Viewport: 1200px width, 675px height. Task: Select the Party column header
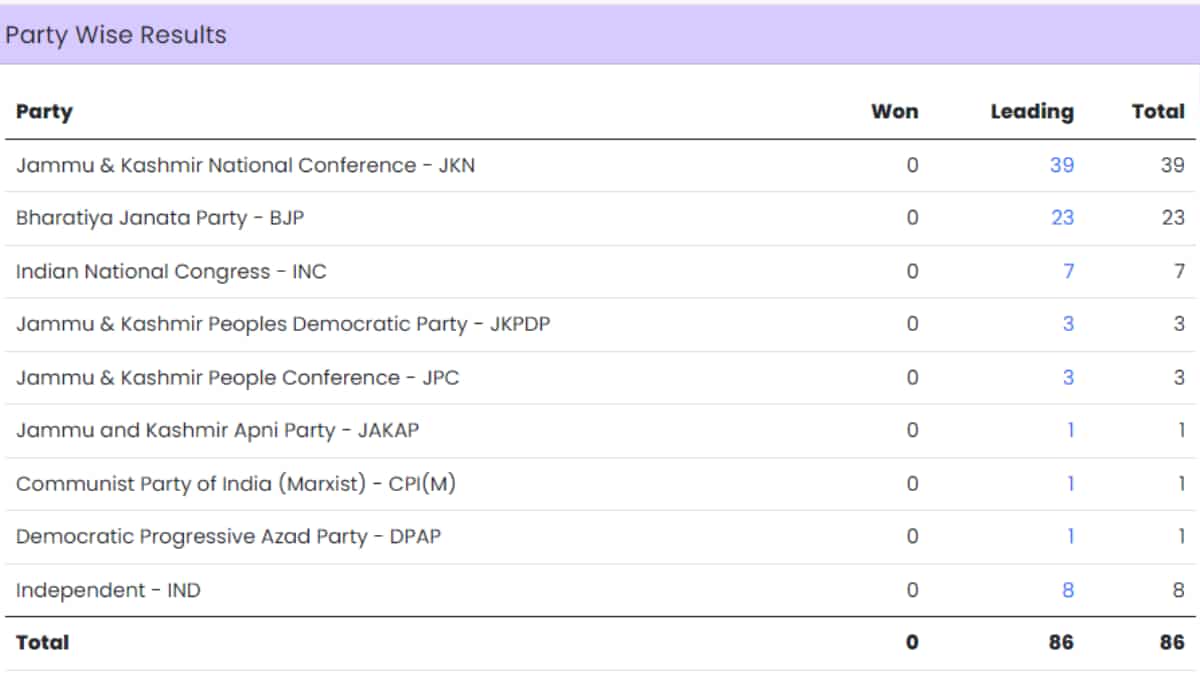point(44,112)
